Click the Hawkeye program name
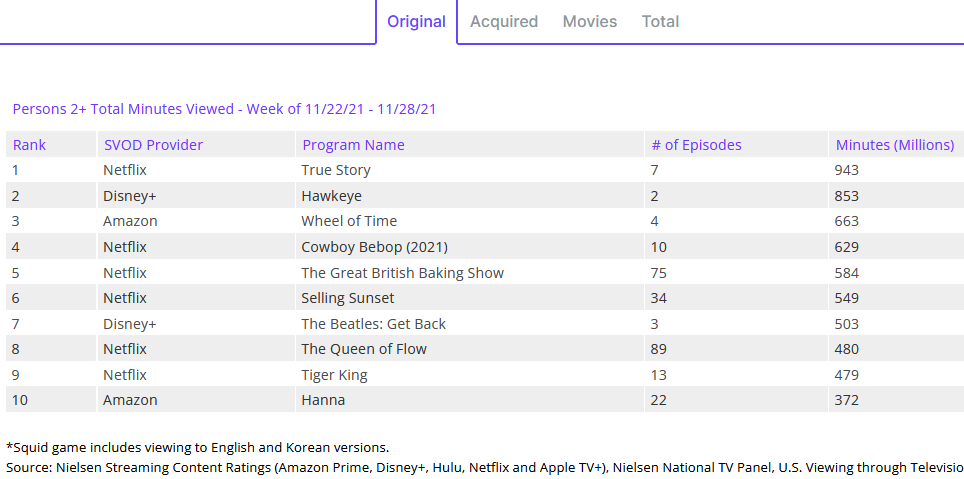 [x=333, y=196]
